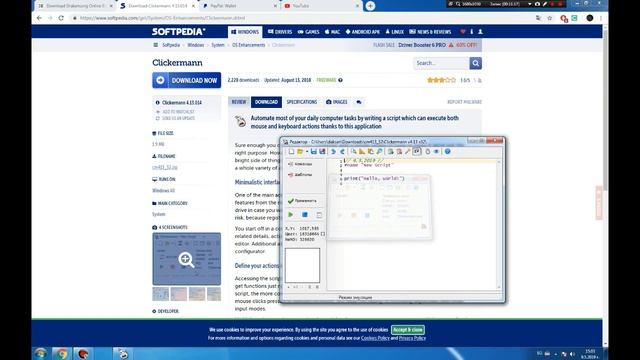This screenshot has height=360, width=640.
Task: Click the eye icon in the editor toolbar
Action: 436,151
